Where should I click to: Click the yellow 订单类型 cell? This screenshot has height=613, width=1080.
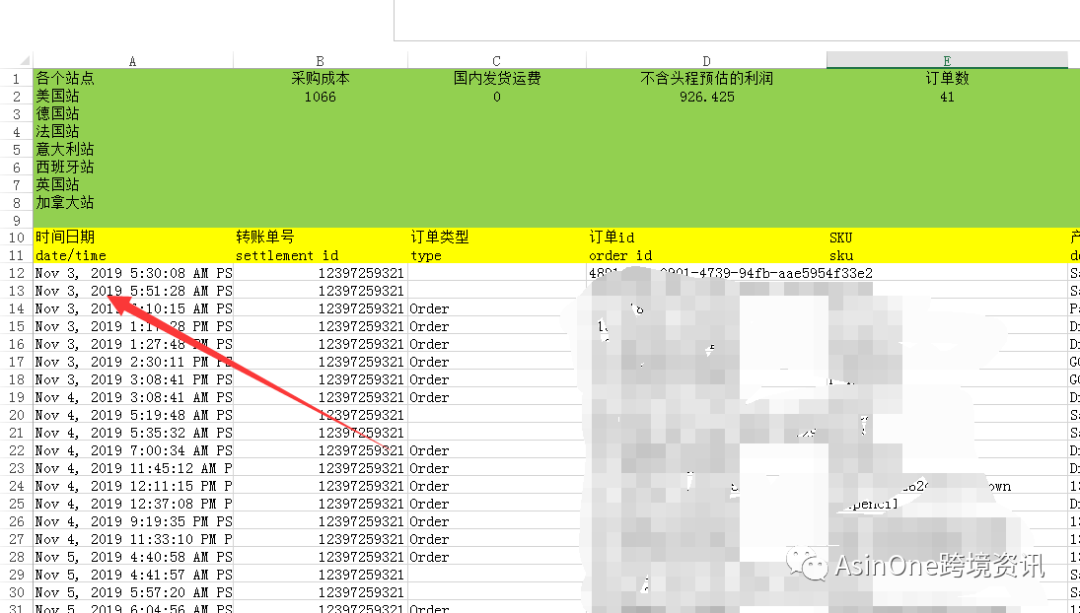497,238
